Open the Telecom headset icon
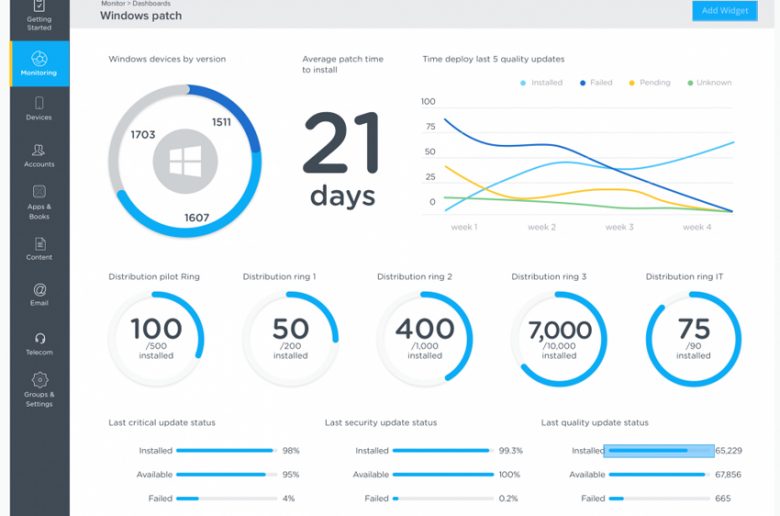 click(x=40, y=338)
